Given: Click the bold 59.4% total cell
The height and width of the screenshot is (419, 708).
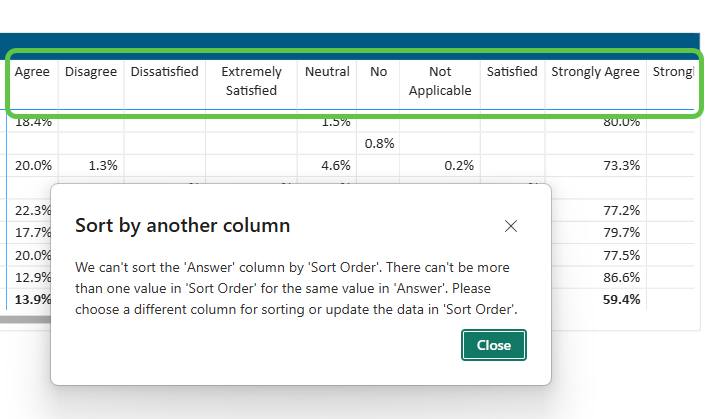Looking at the screenshot, I should point(622,300).
